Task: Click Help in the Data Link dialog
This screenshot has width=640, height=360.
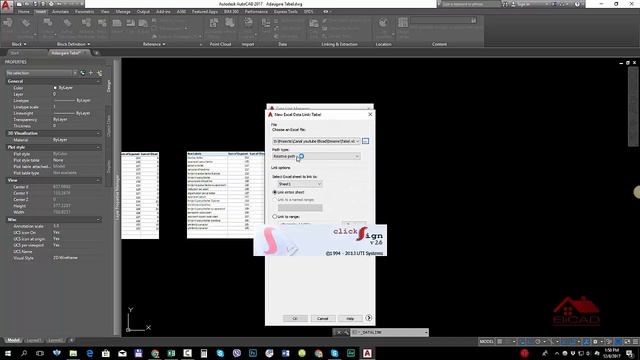Action: pyautogui.click(x=350, y=318)
